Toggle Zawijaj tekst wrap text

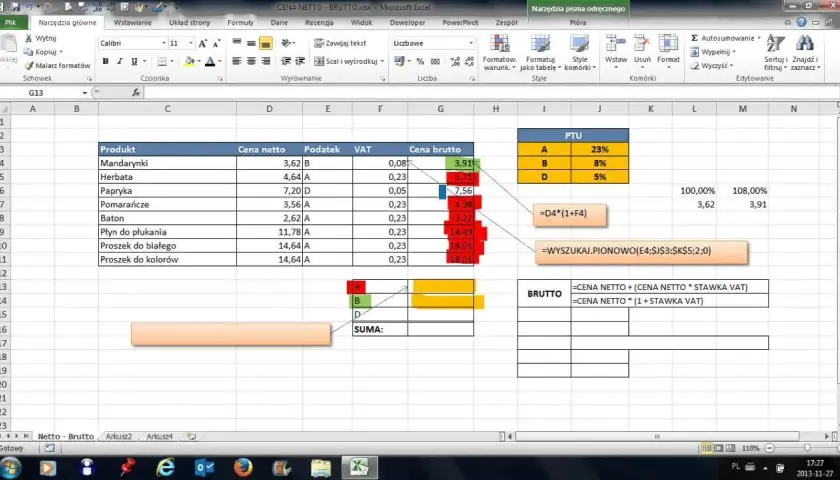point(340,43)
